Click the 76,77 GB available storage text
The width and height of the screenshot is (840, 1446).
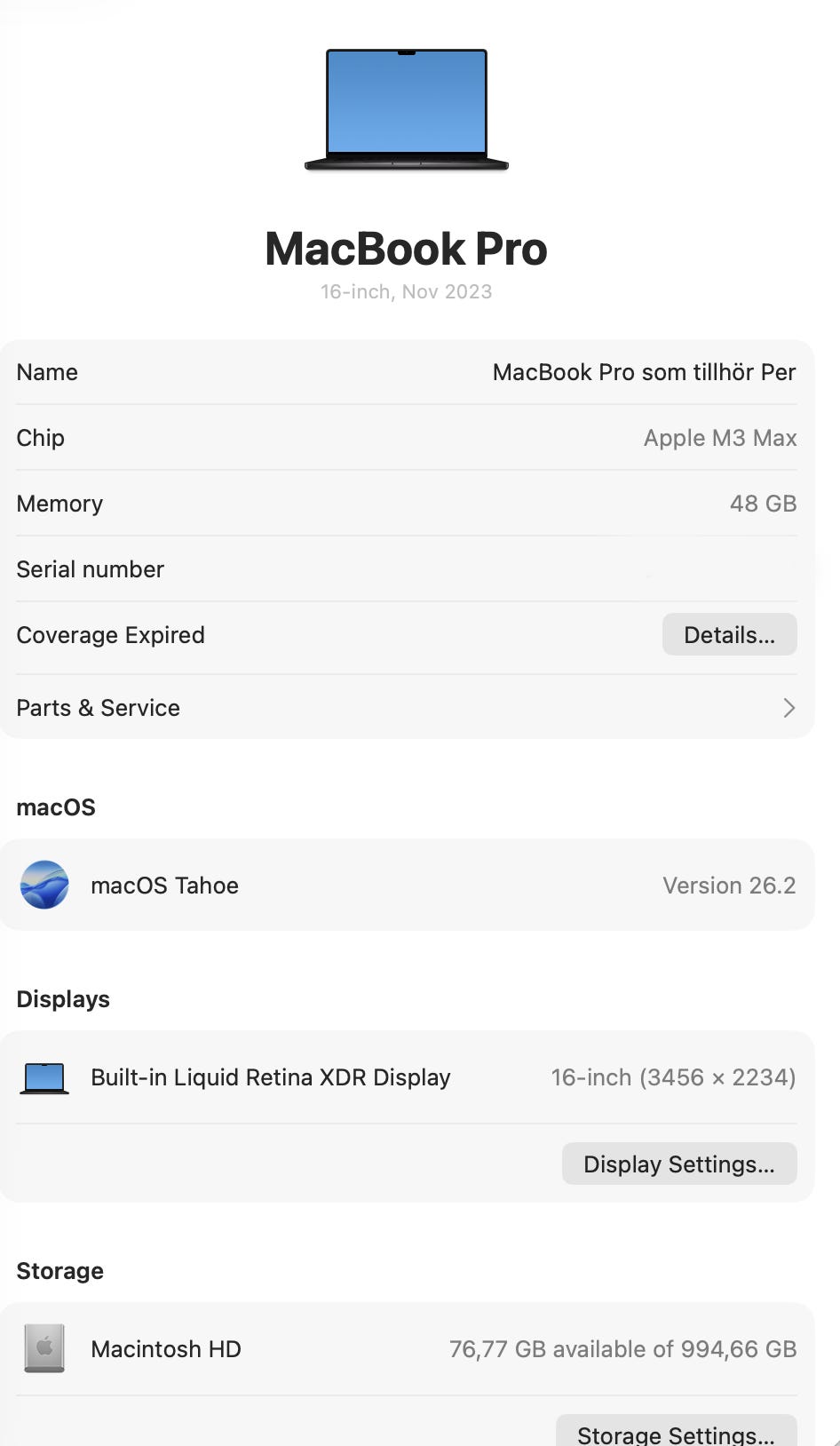click(623, 1349)
